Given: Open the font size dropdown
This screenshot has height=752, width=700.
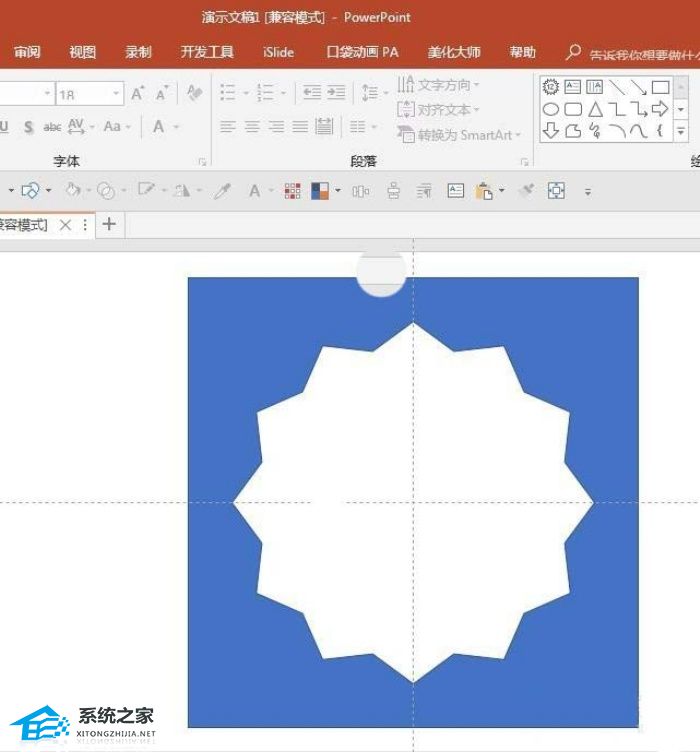Looking at the screenshot, I should pyautogui.click(x=116, y=93).
